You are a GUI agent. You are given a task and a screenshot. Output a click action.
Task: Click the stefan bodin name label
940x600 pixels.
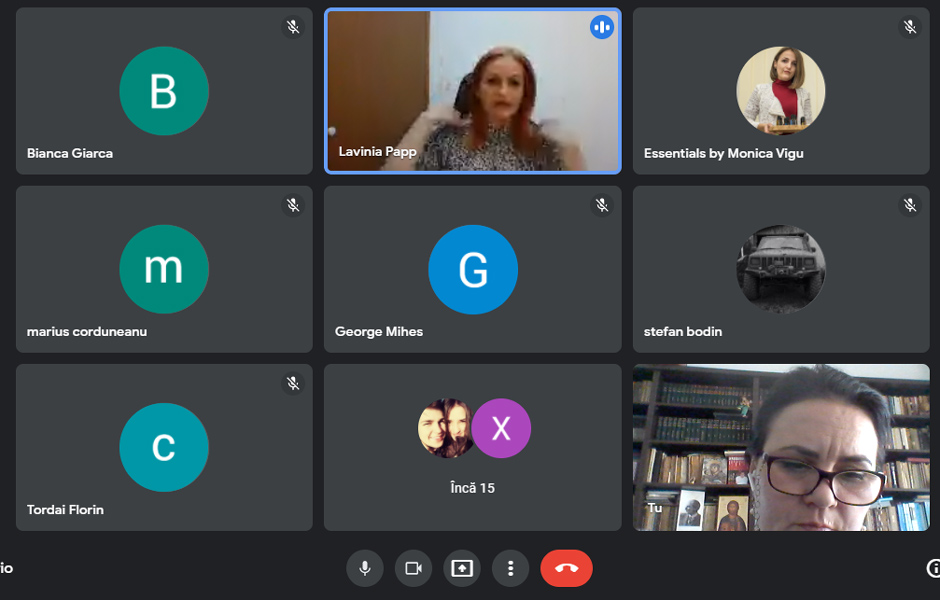pyautogui.click(x=683, y=331)
